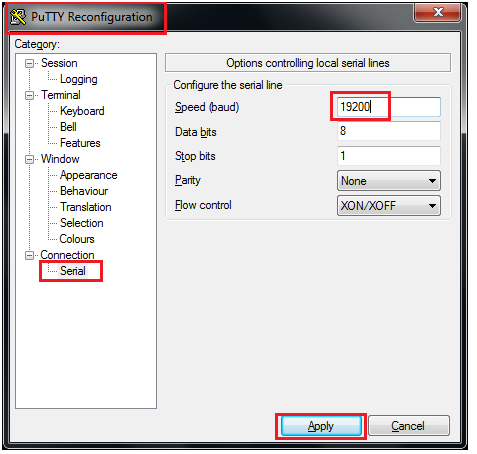Select the Behaviour category
This screenshot has width=477, height=454.
pos(84,191)
